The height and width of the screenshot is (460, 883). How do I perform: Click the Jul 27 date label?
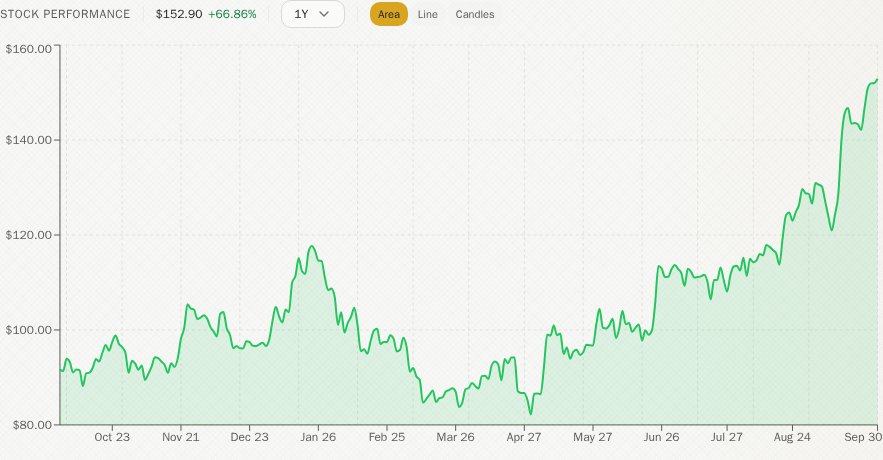pyautogui.click(x=727, y=437)
